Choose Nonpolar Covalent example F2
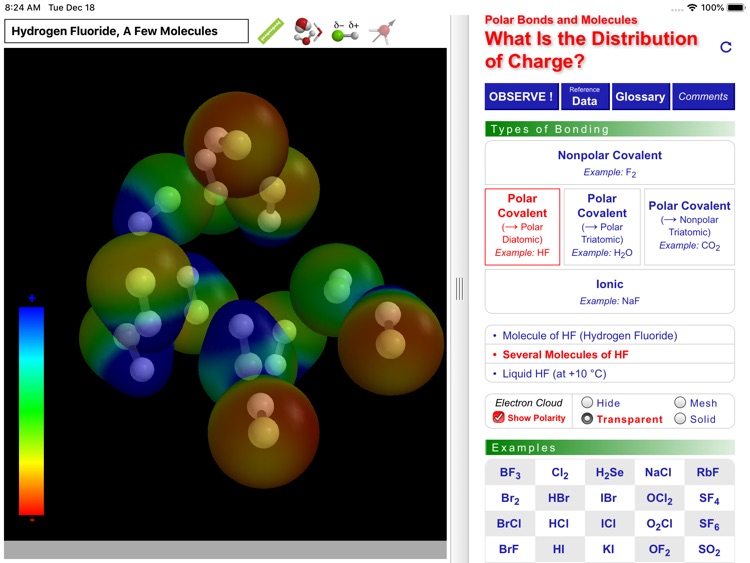 [x=609, y=163]
